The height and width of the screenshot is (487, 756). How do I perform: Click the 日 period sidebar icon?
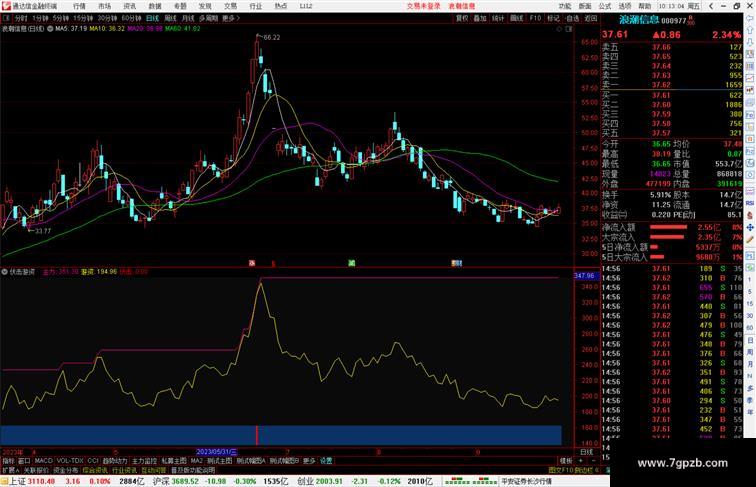(x=750, y=340)
